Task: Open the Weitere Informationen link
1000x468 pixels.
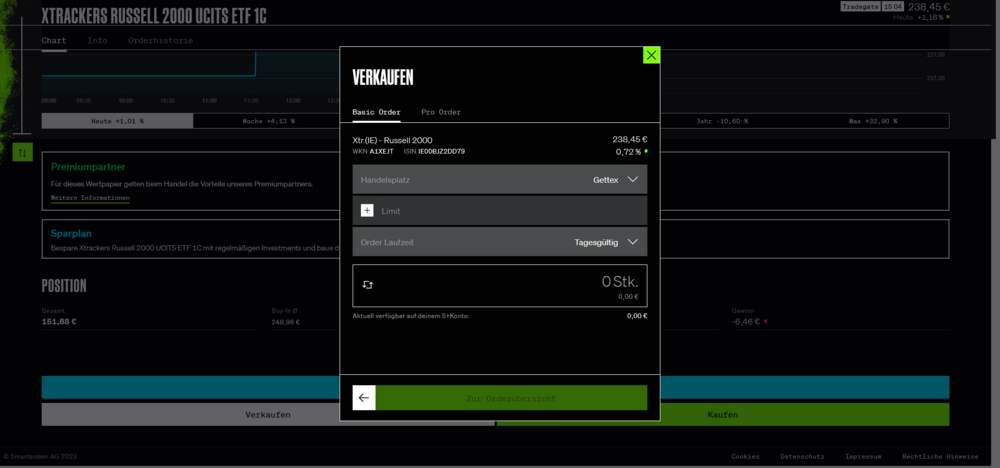Action: coord(90,198)
